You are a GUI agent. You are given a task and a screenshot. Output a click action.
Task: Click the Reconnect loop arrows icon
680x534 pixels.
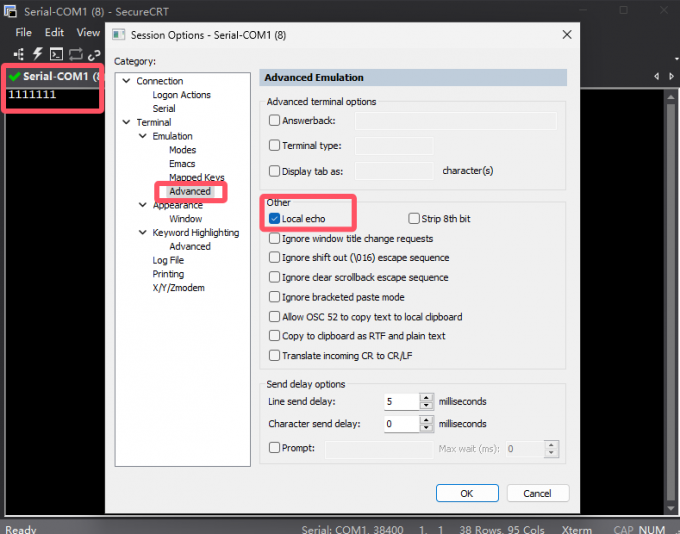pyautogui.click(x=75, y=54)
